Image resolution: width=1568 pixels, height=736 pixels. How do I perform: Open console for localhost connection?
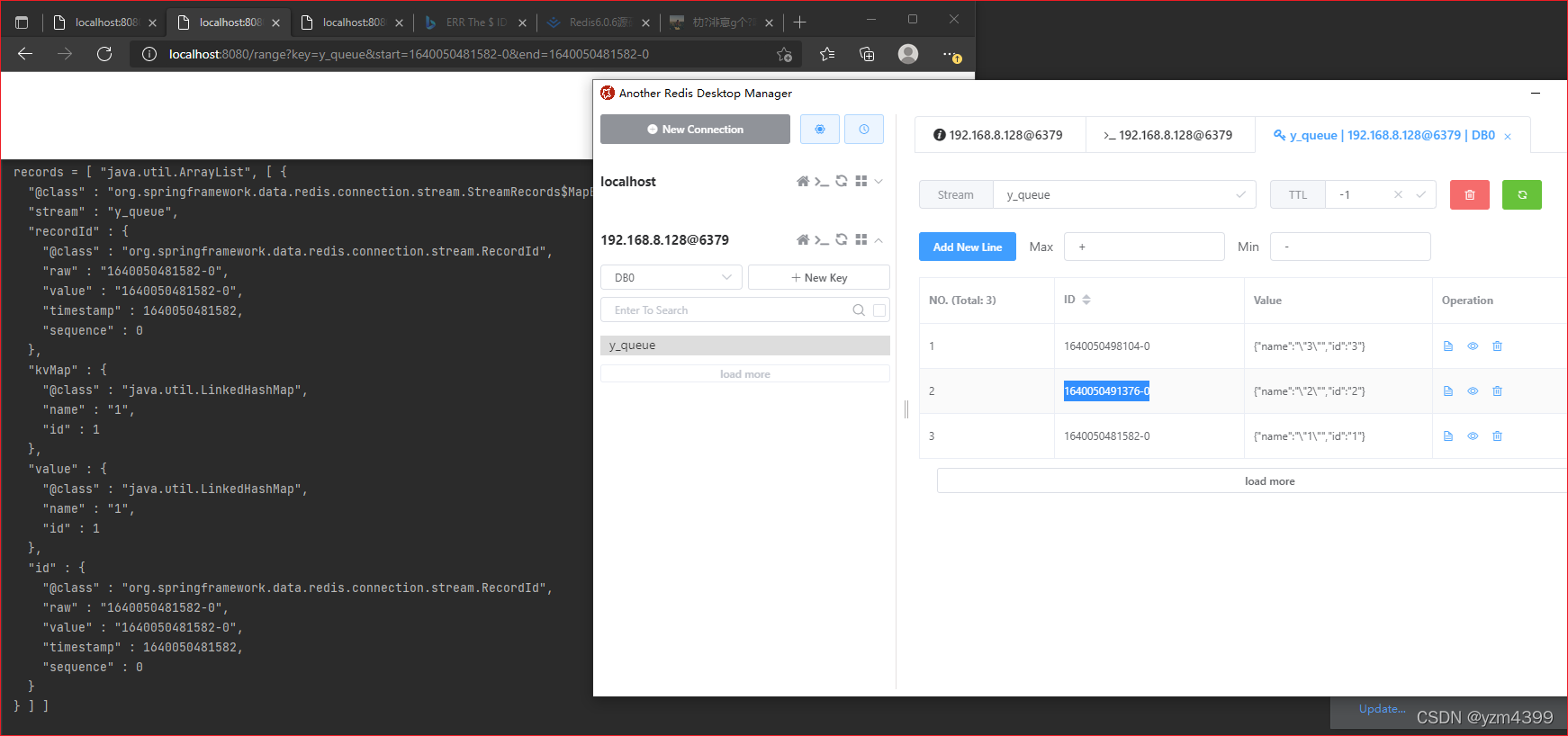(821, 182)
